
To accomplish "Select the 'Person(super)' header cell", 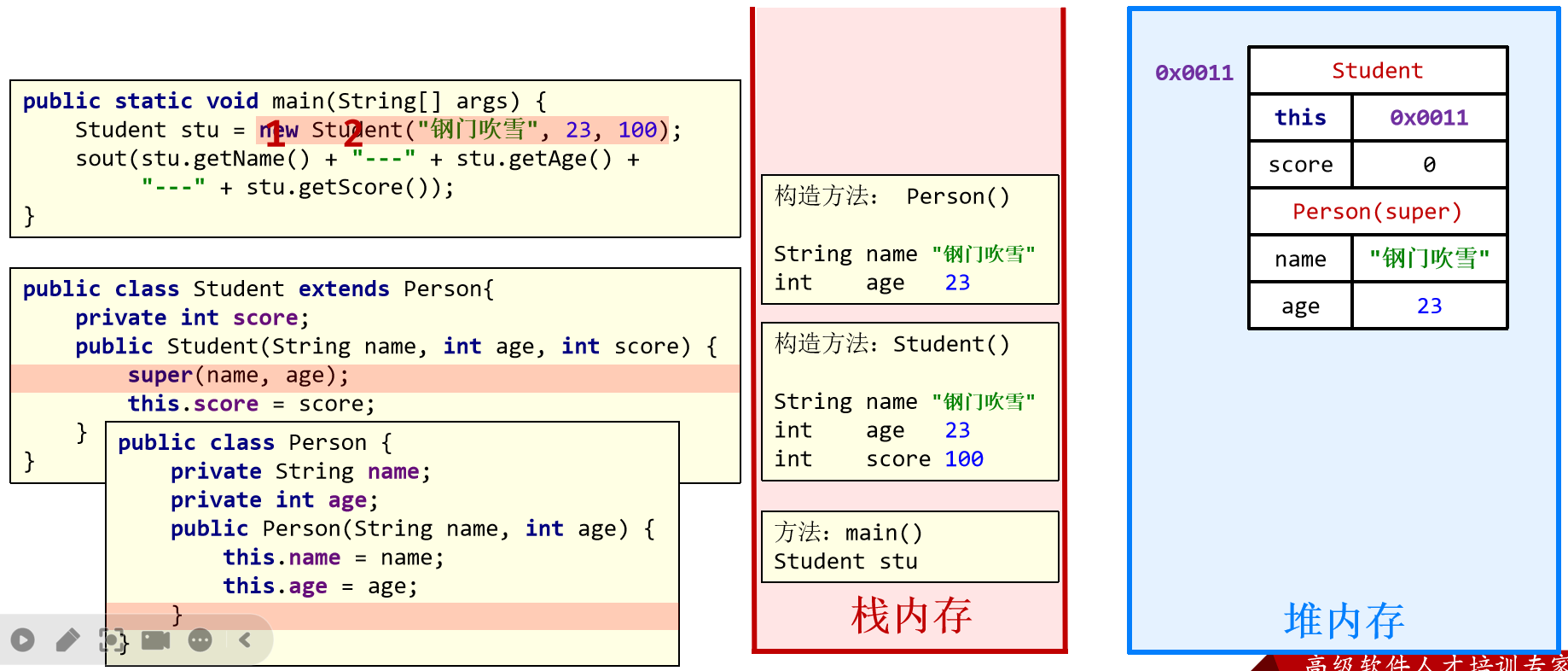I will tap(1378, 211).
